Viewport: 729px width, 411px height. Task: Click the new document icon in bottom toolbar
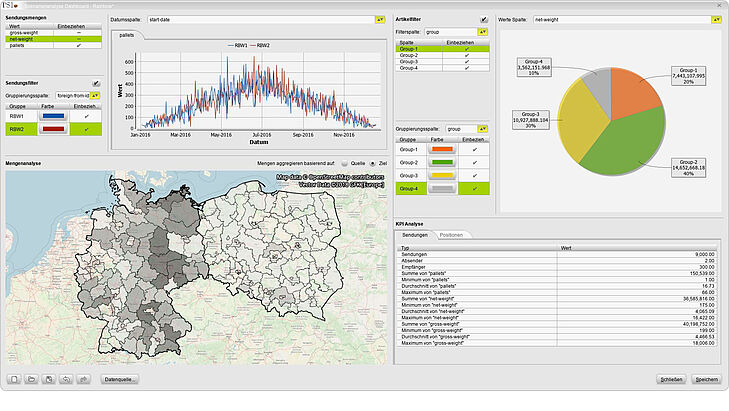16,380
